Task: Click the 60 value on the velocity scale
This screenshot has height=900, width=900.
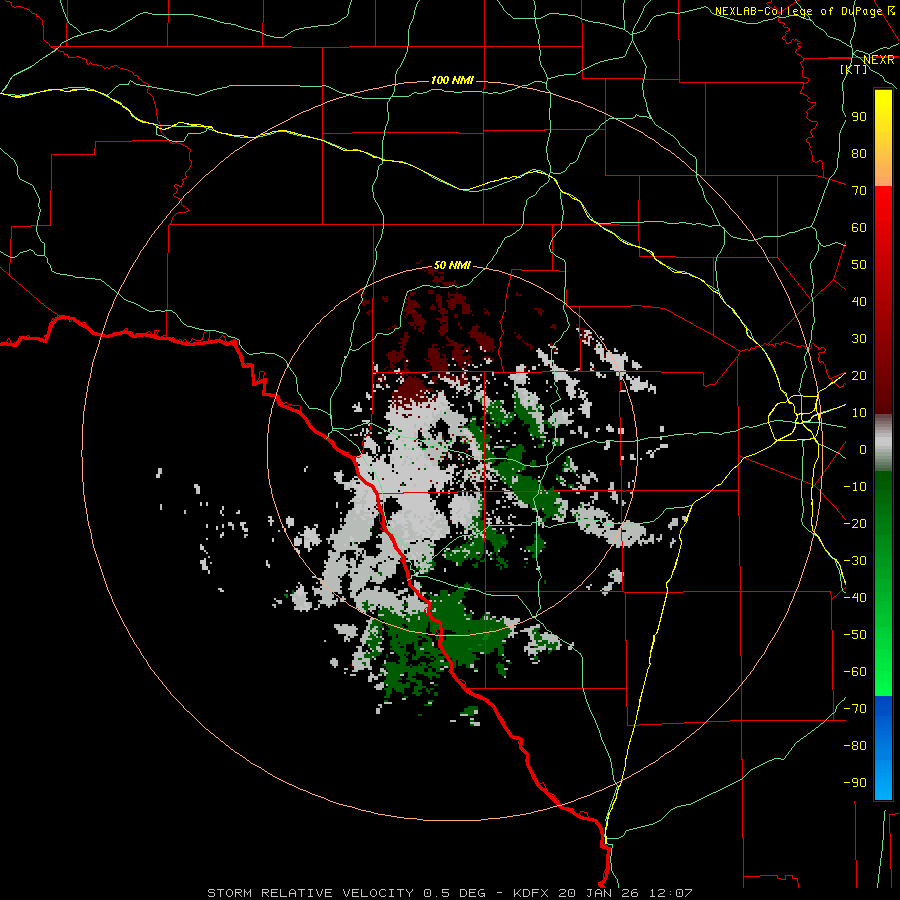Action: click(859, 228)
